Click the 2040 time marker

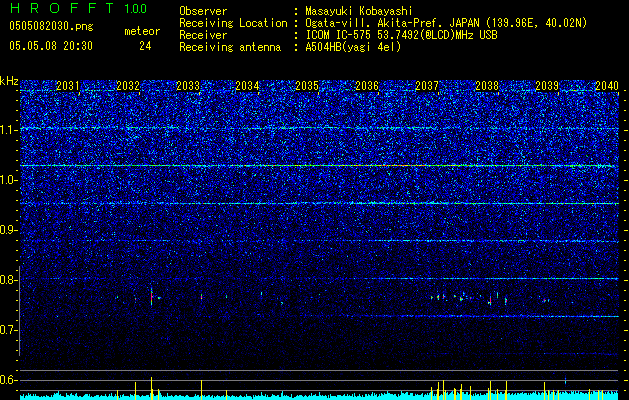[x=607, y=85]
